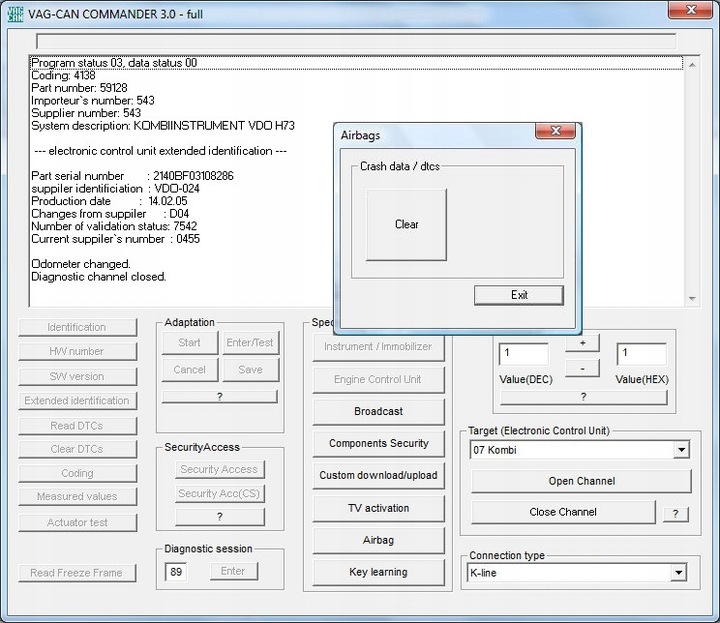Click the Value(HEX) input field

point(641,354)
